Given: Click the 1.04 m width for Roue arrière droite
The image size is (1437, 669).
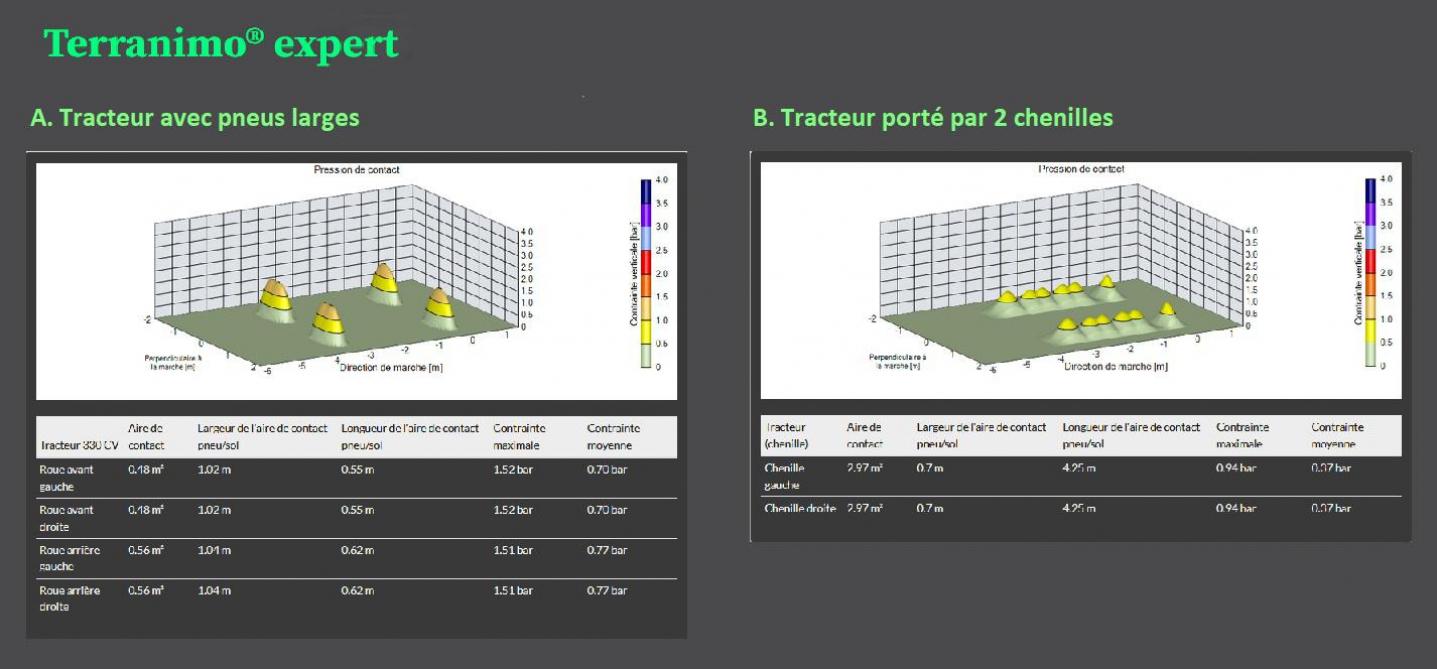Looking at the screenshot, I should click(x=214, y=590).
